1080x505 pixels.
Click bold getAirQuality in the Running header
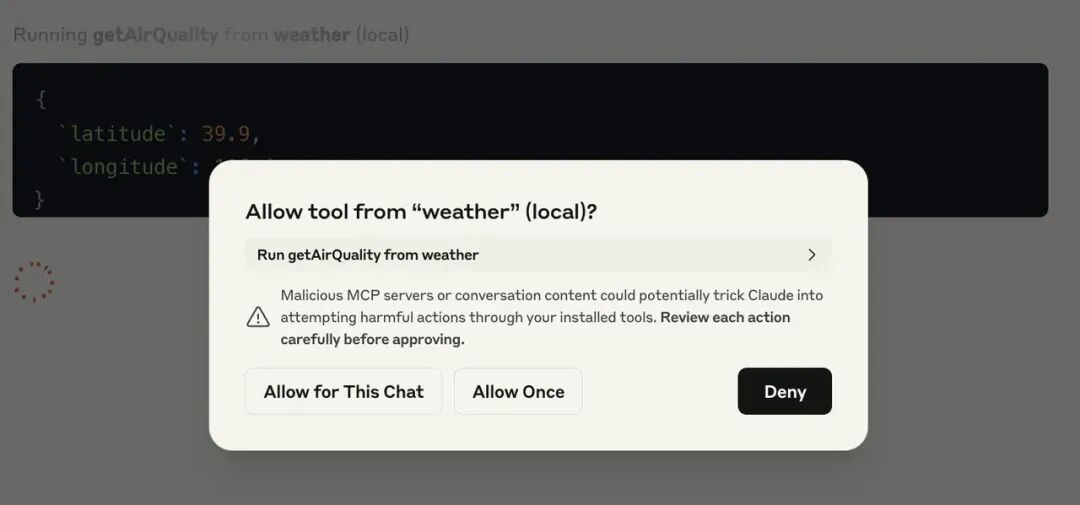click(x=156, y=34)
